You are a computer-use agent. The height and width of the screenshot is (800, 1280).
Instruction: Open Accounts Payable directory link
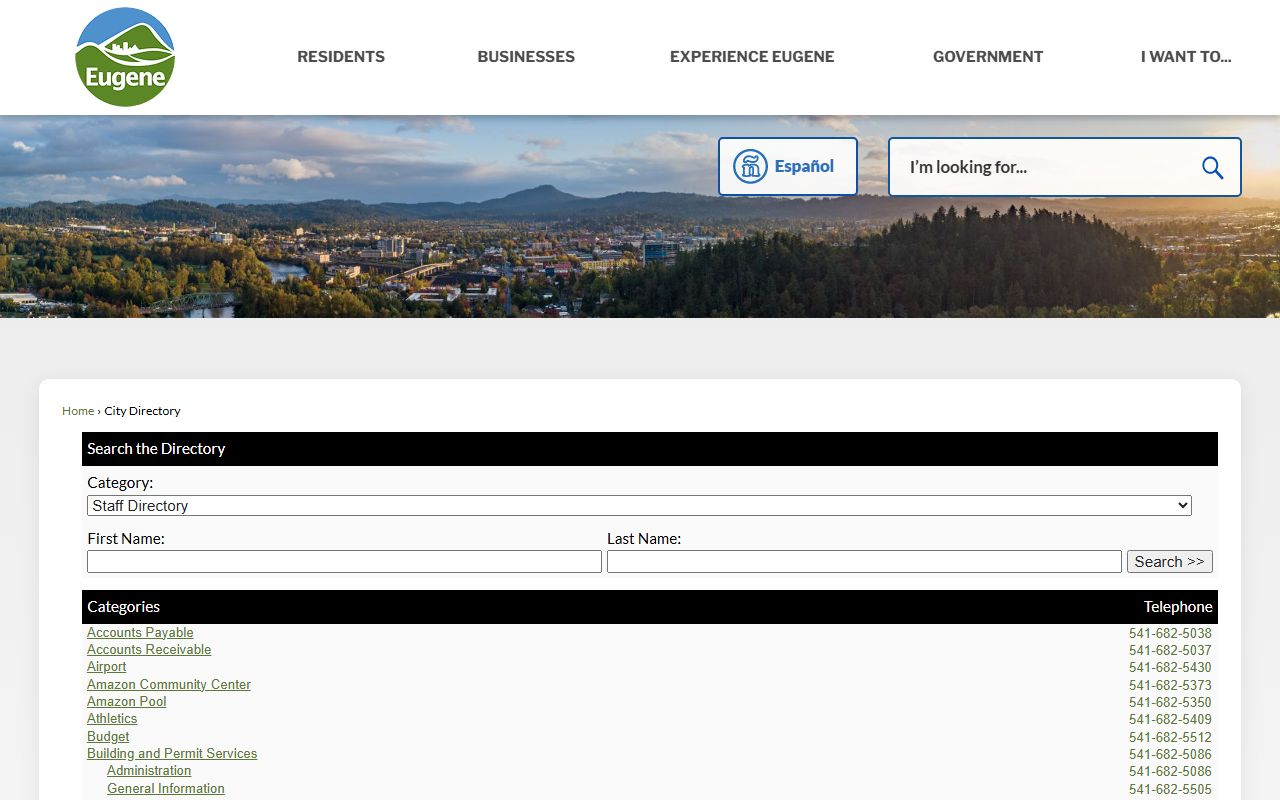(140, 632)
